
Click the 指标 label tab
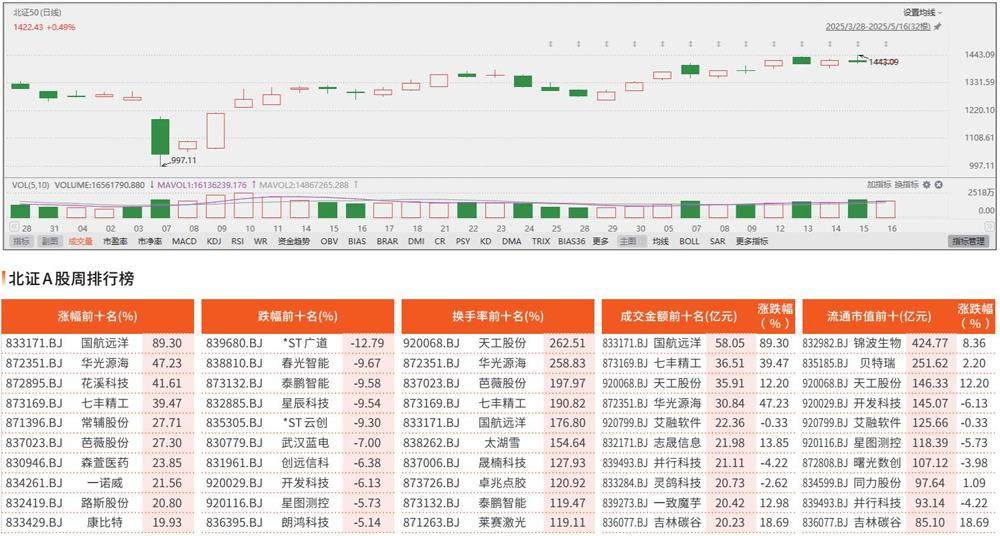21,241
